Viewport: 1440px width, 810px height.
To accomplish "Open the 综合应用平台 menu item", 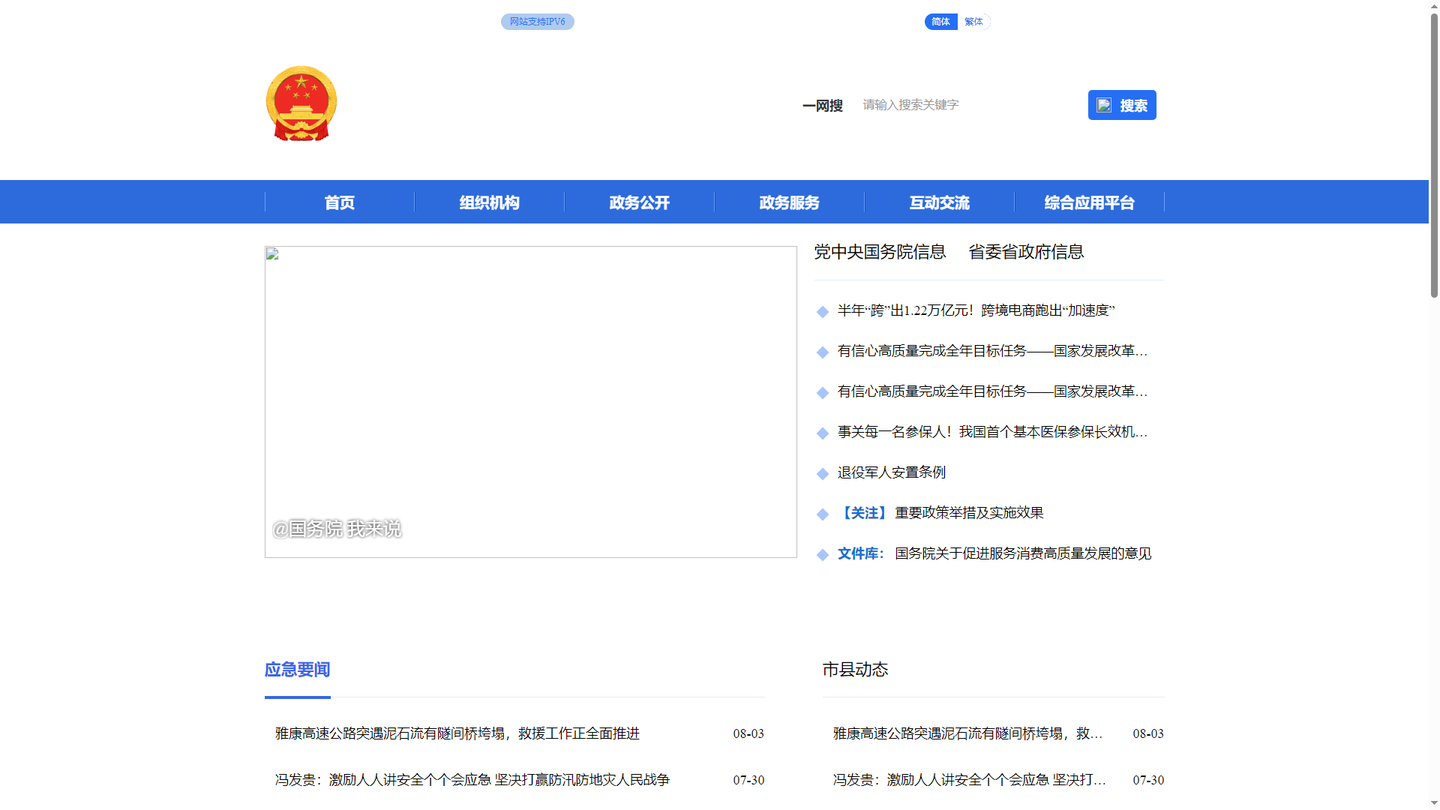I will click(1090, 202).
